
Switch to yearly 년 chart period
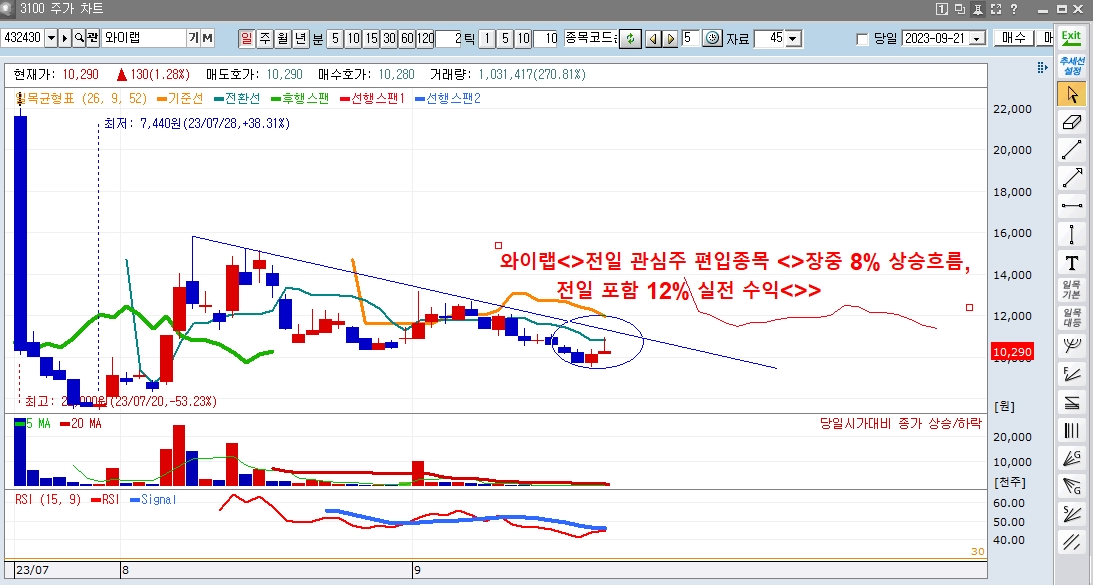click(300, 38)
